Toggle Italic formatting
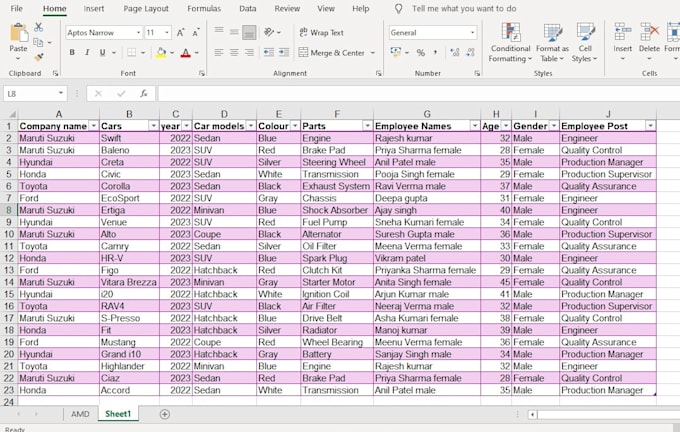The height and width of the screenshot is (432, 680). pos(87,52)
